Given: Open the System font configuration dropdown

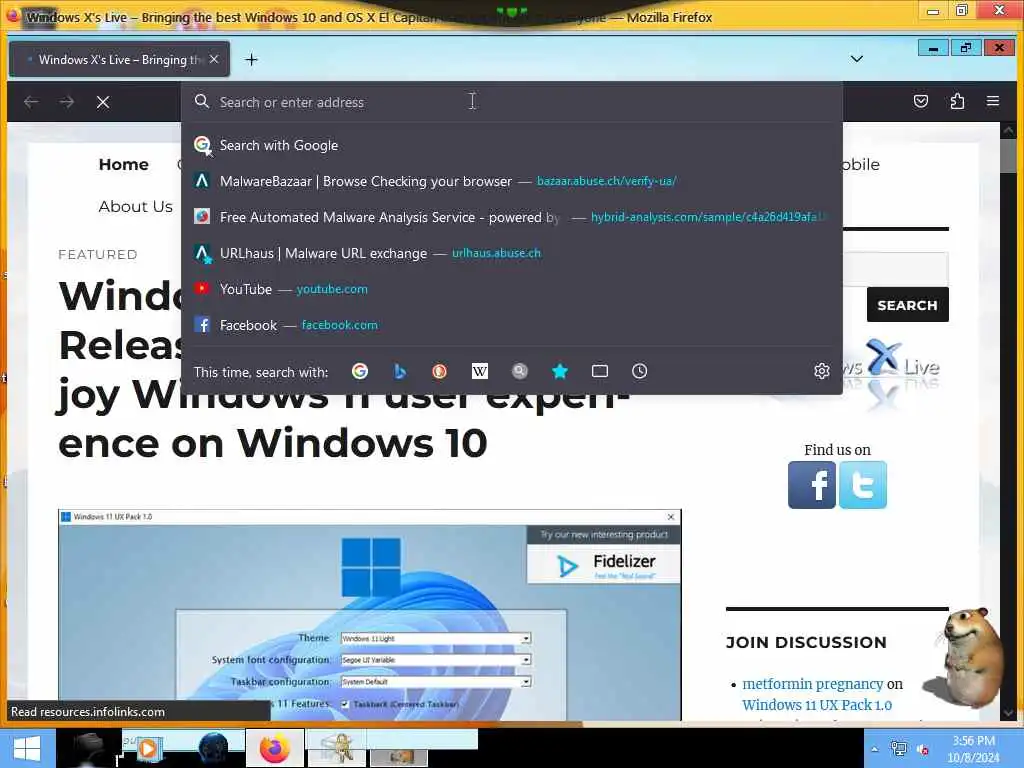Looking at the screenshot, I should 436,660.
